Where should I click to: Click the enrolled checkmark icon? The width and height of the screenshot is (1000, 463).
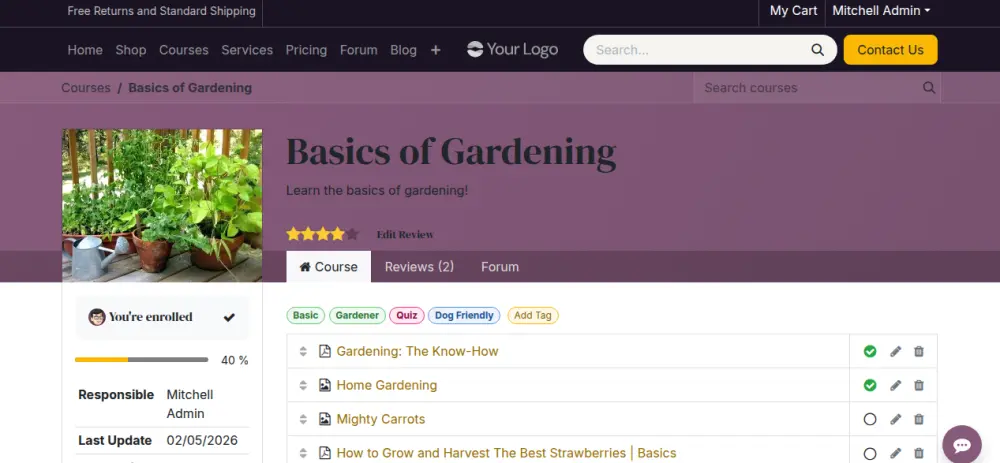point(229,317)
